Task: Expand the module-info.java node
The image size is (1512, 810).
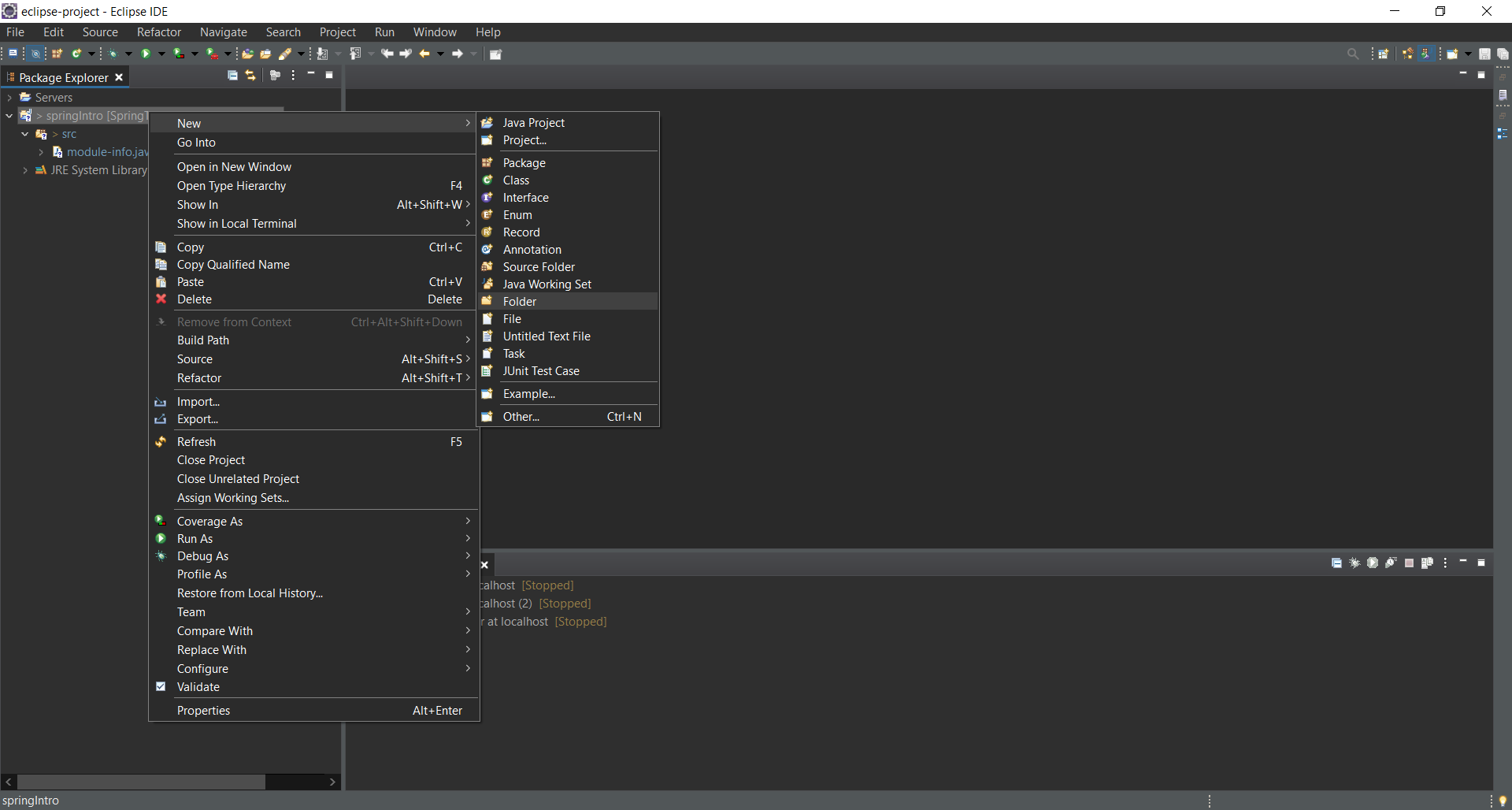Action: click(x=41, y=152)
